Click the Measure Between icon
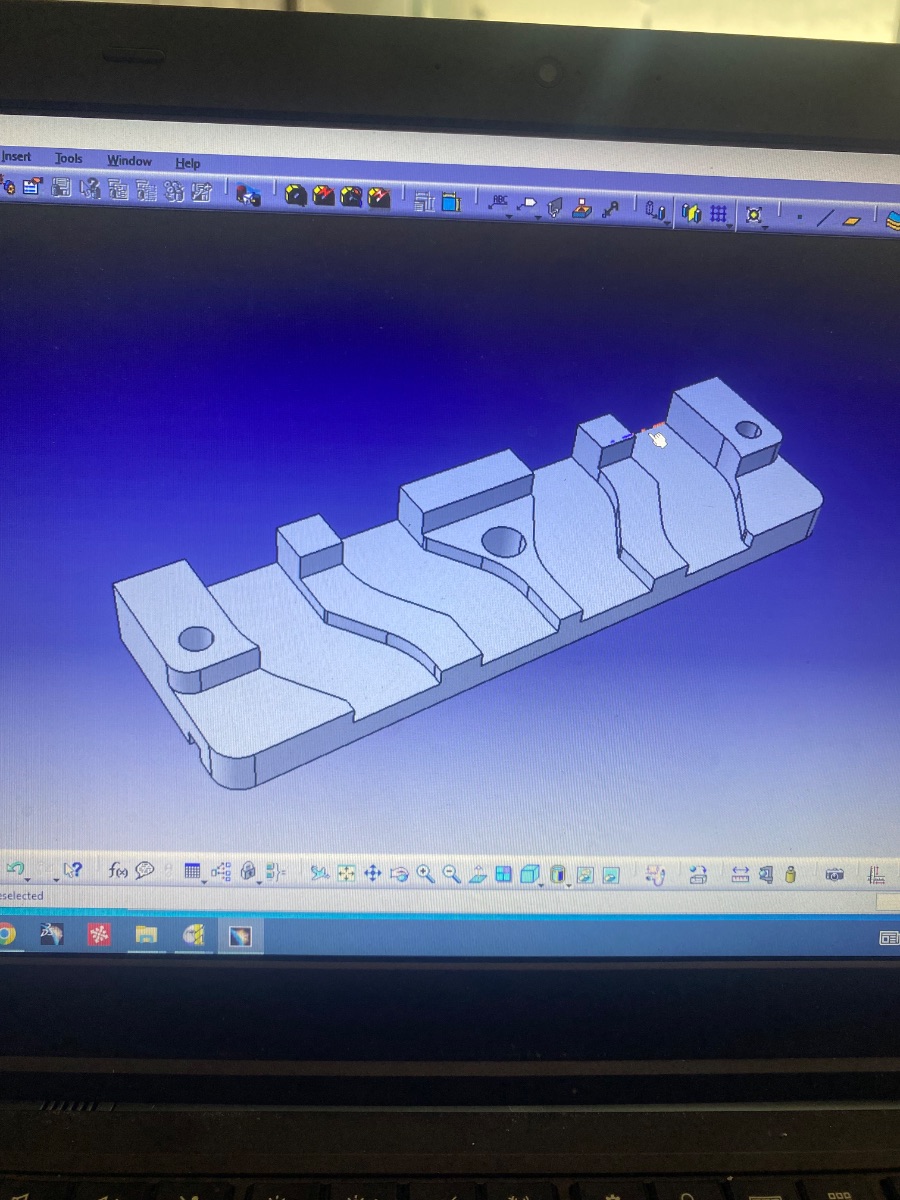900x1200 pixels. point(740,875)
